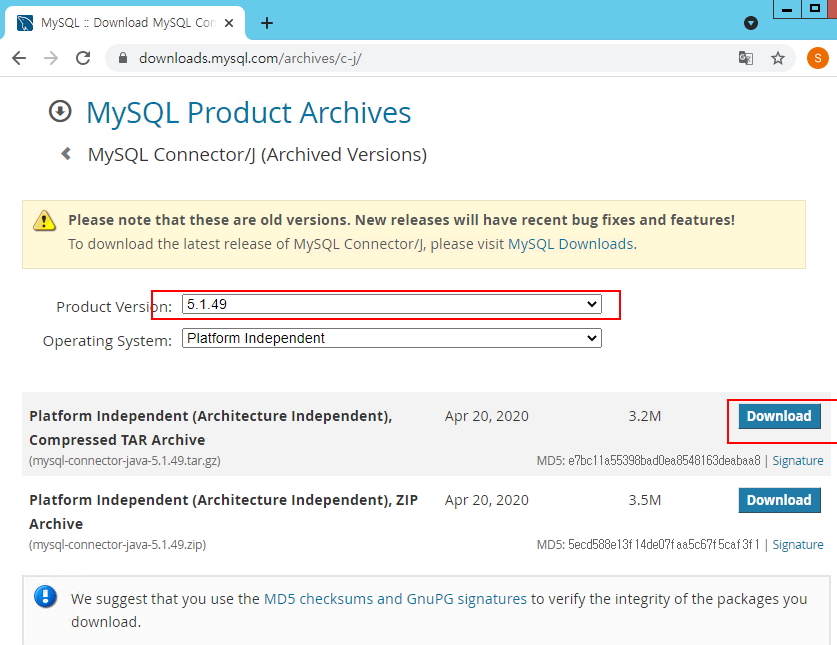This screenshot has height=645, width=837.
Task: Click the round dropdown arrow icon in the tab strip
Action: [751, 23]
